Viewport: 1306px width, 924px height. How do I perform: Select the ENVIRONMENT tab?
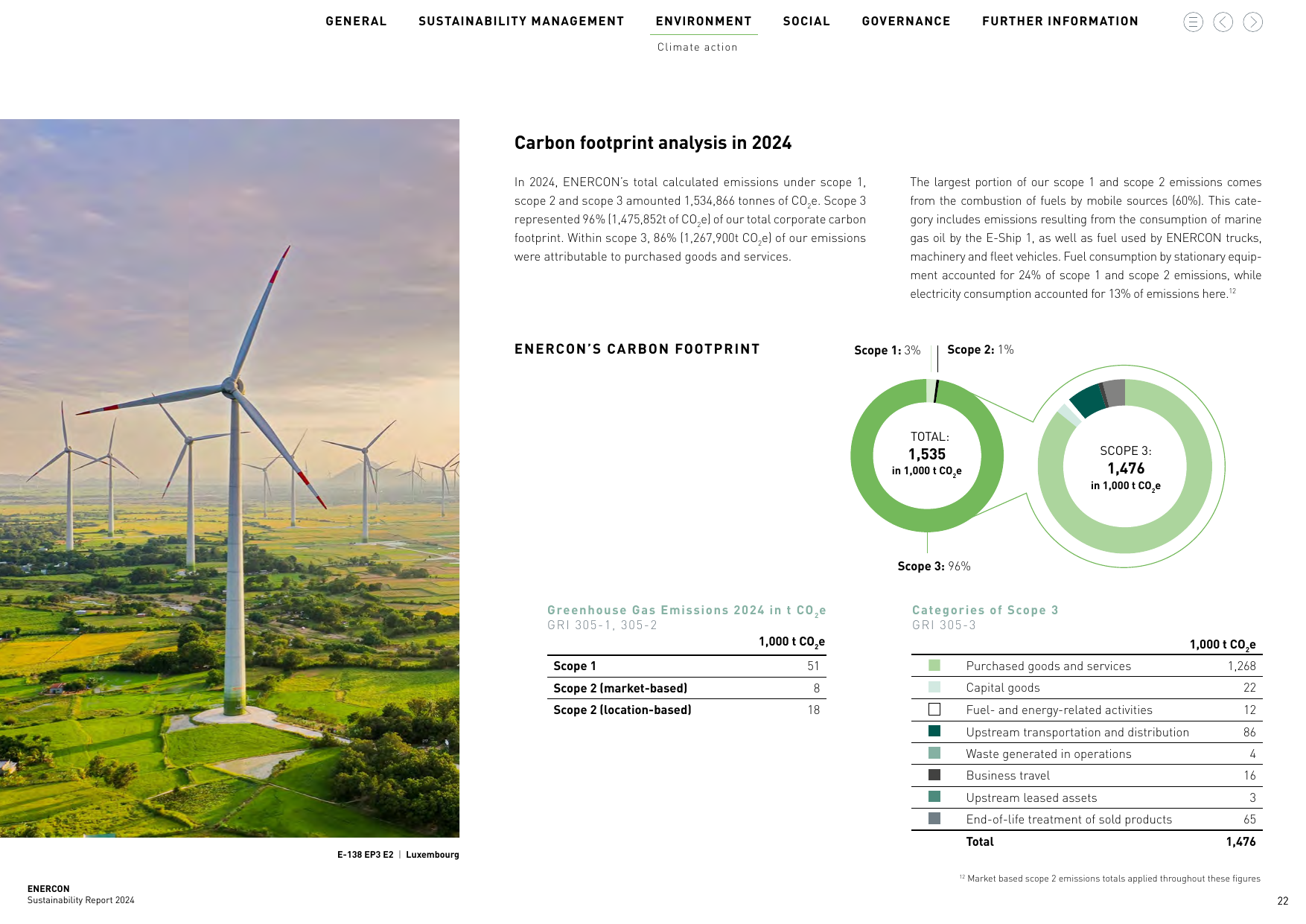704,22
